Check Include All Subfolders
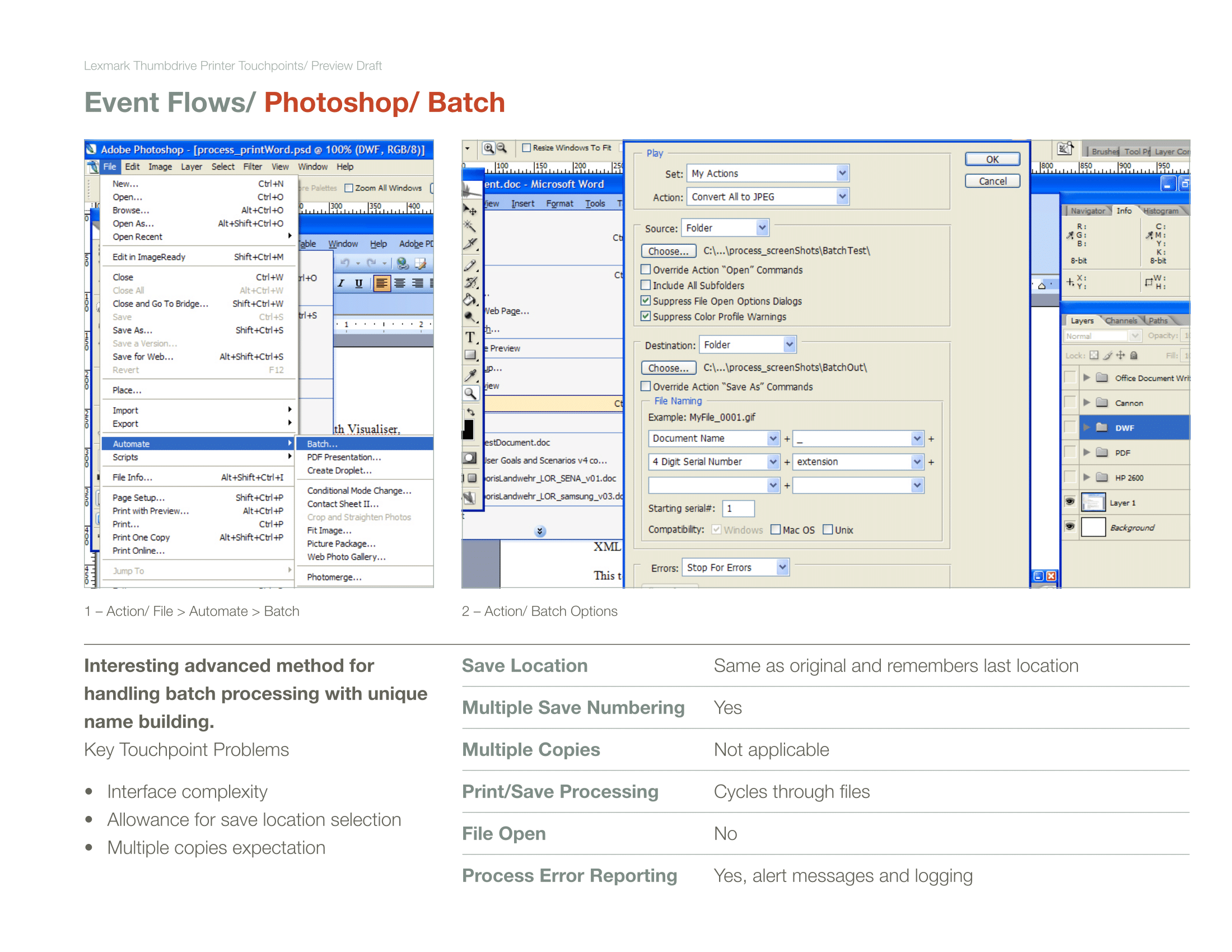 pos(646,286)
